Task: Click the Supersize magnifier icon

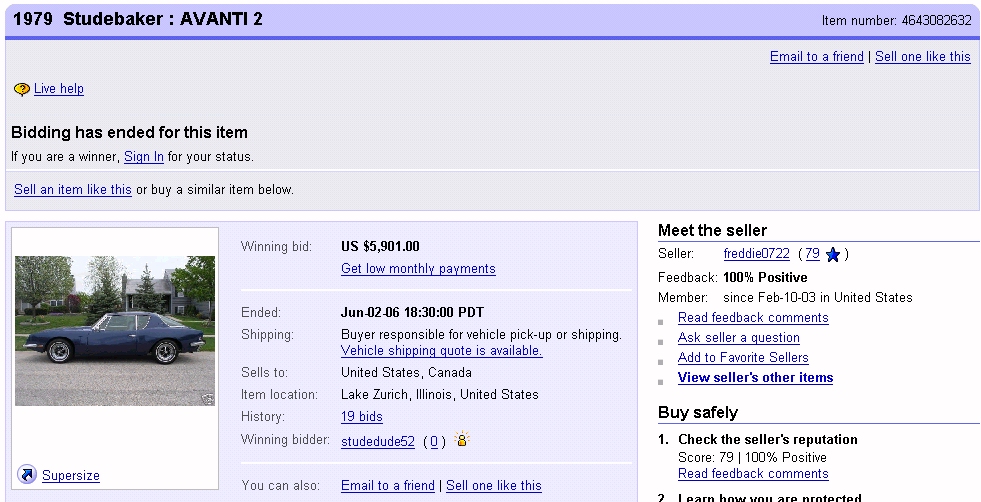Action: pos(27,475)
